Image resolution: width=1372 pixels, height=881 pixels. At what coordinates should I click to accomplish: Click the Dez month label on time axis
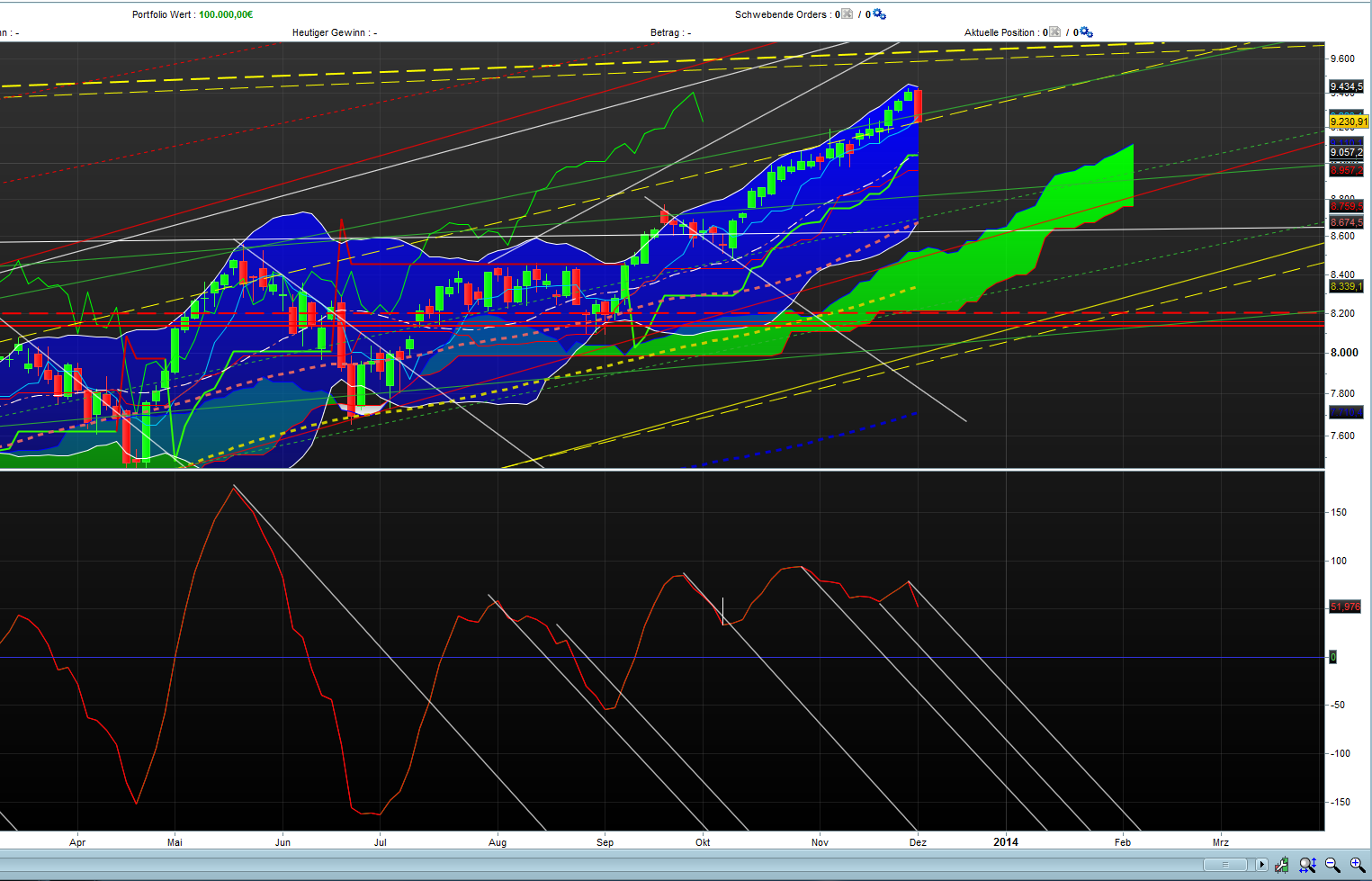918,842
